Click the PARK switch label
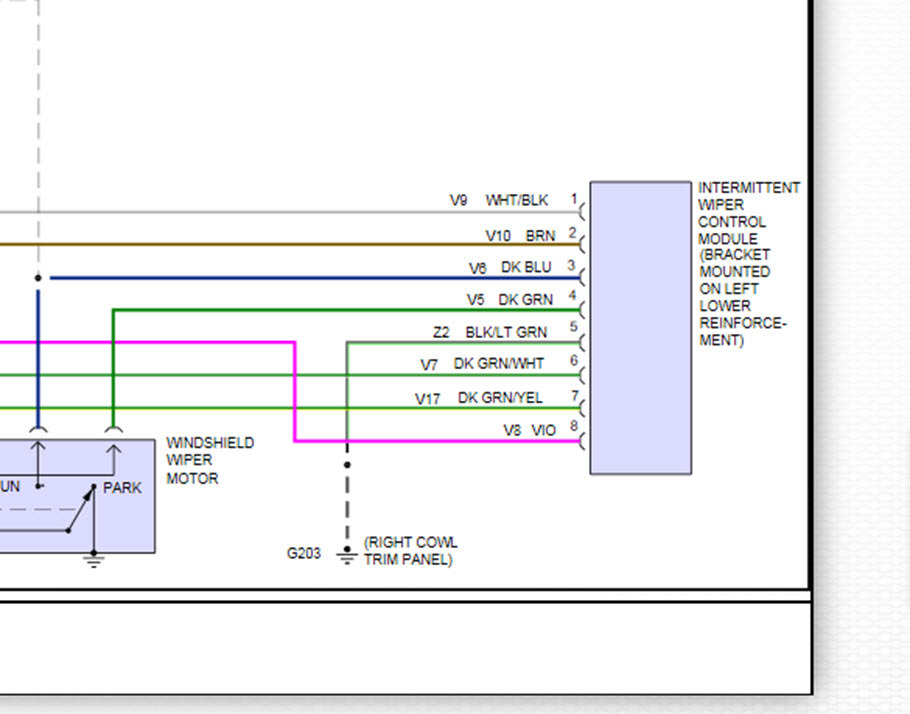Screen dimensions: 910x714 (122, 488)
